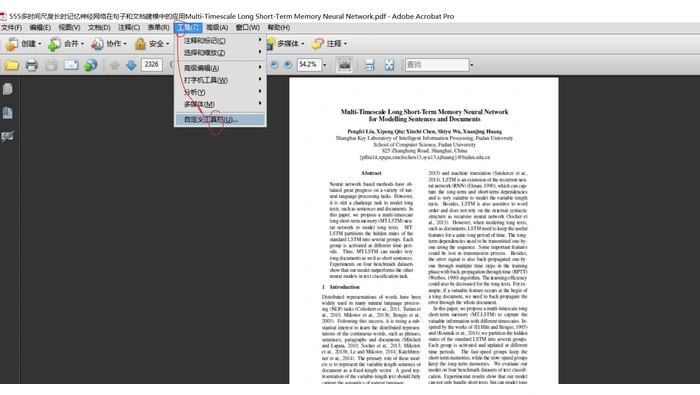
Task: Close the open 工具(T) menu
Action: pyautogui.click(x=188, y=28)
